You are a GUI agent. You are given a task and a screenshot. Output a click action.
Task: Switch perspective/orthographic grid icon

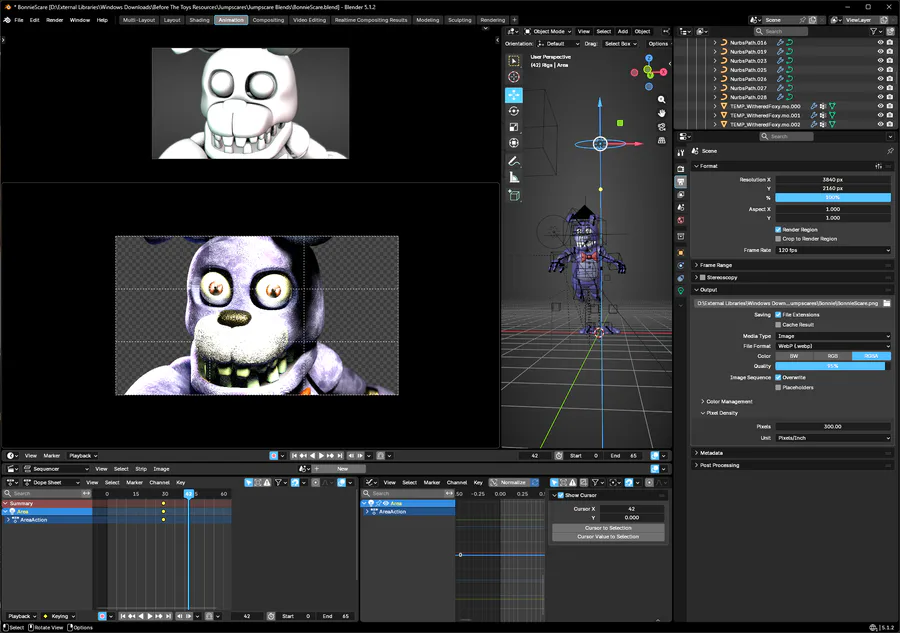pos(662,141)
